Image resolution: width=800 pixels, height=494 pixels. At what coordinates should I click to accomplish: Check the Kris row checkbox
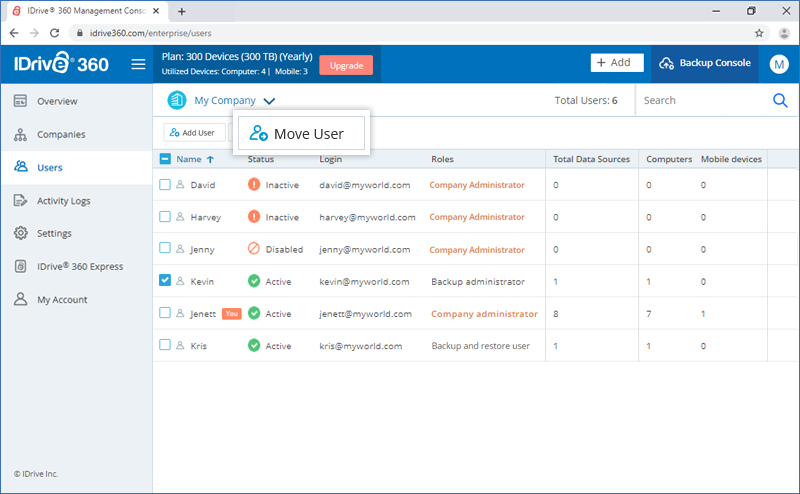point(165,344)
